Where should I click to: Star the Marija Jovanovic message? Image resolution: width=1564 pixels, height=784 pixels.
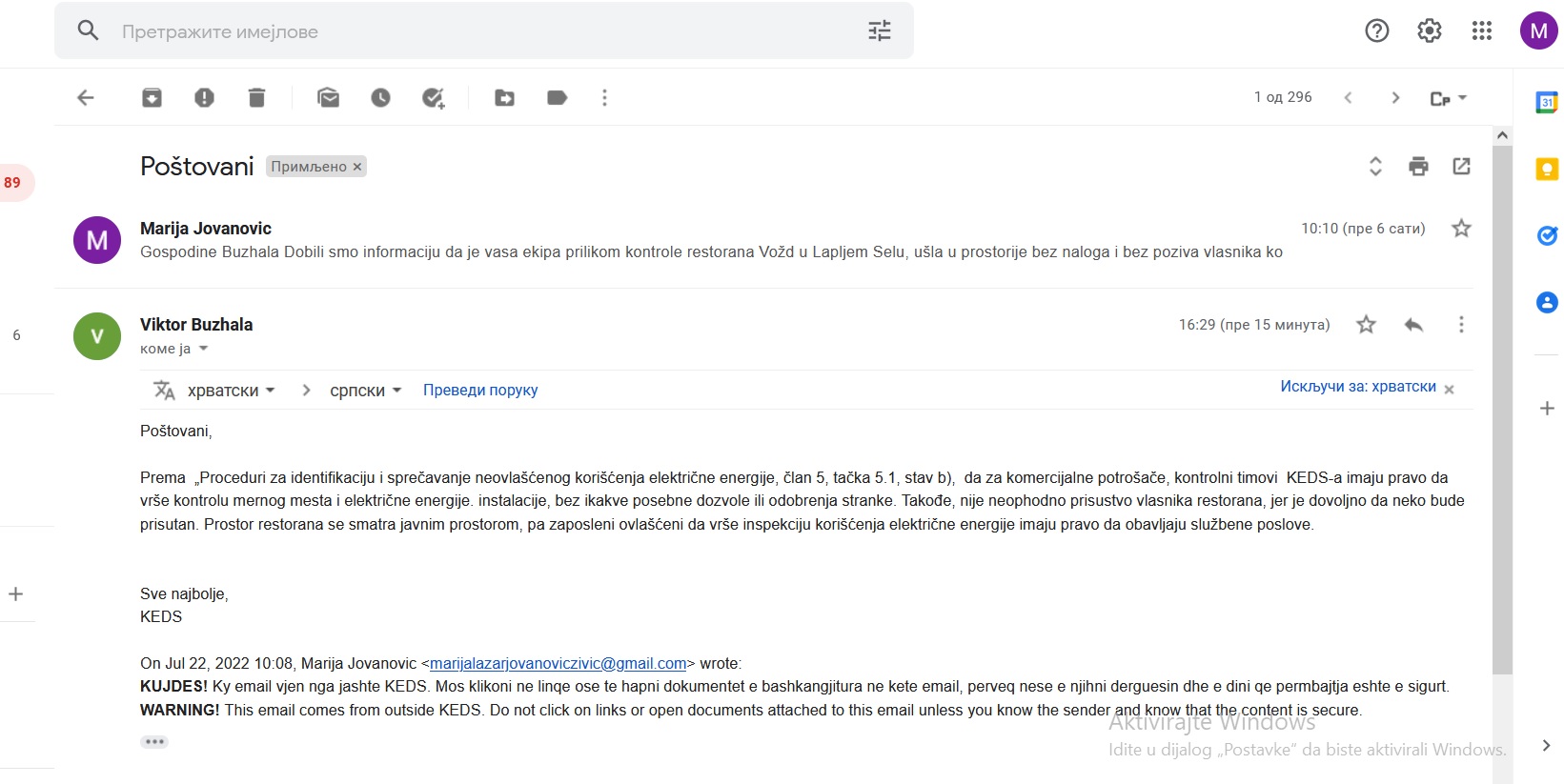[x=1461, y=229]
